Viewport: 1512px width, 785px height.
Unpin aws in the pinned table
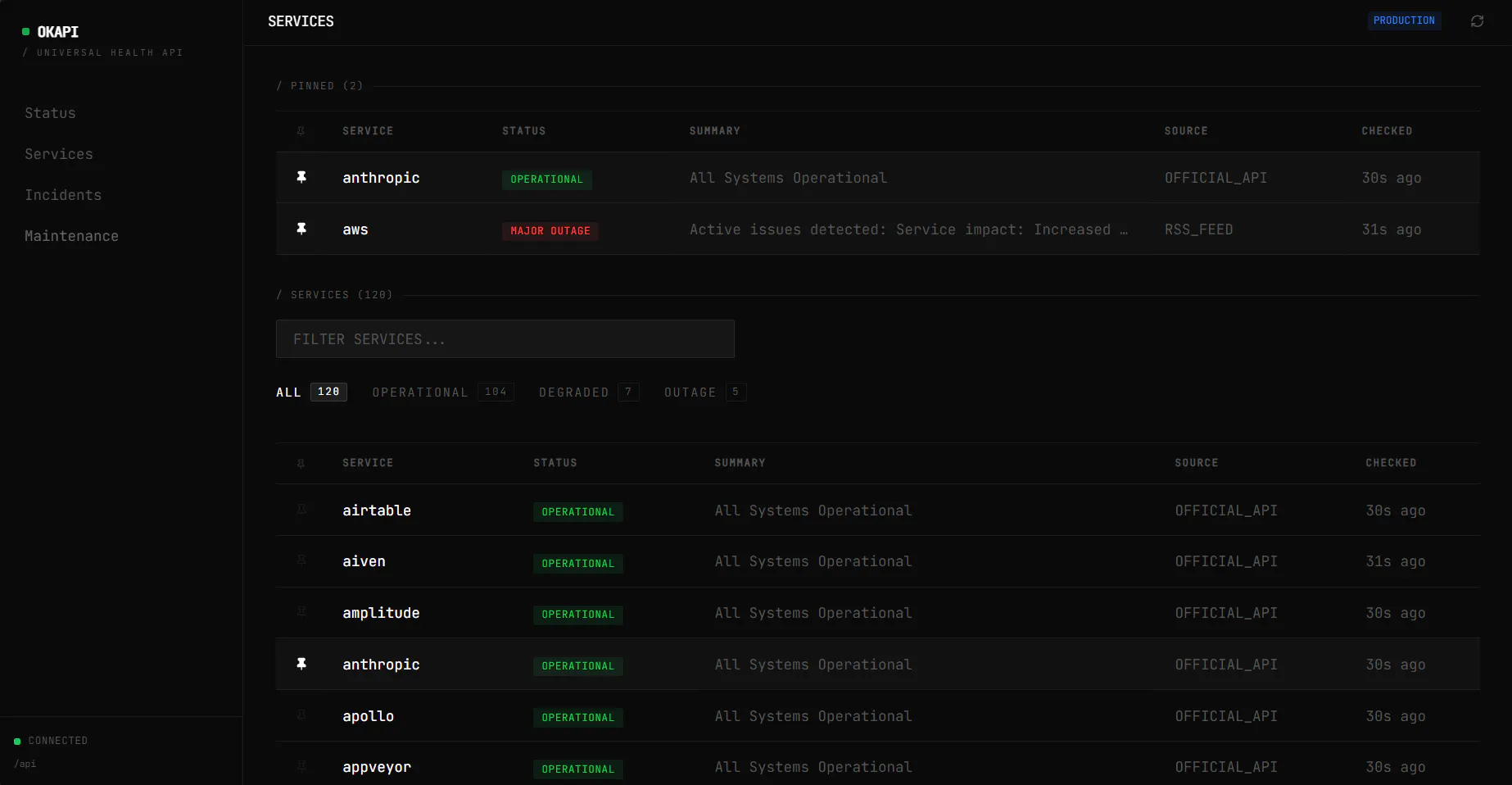[x=301, y=229]
